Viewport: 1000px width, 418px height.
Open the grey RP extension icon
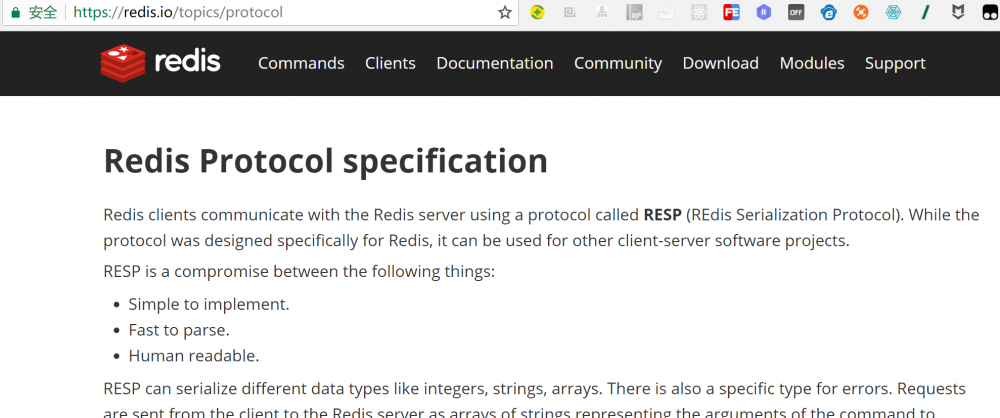[635, 13]
